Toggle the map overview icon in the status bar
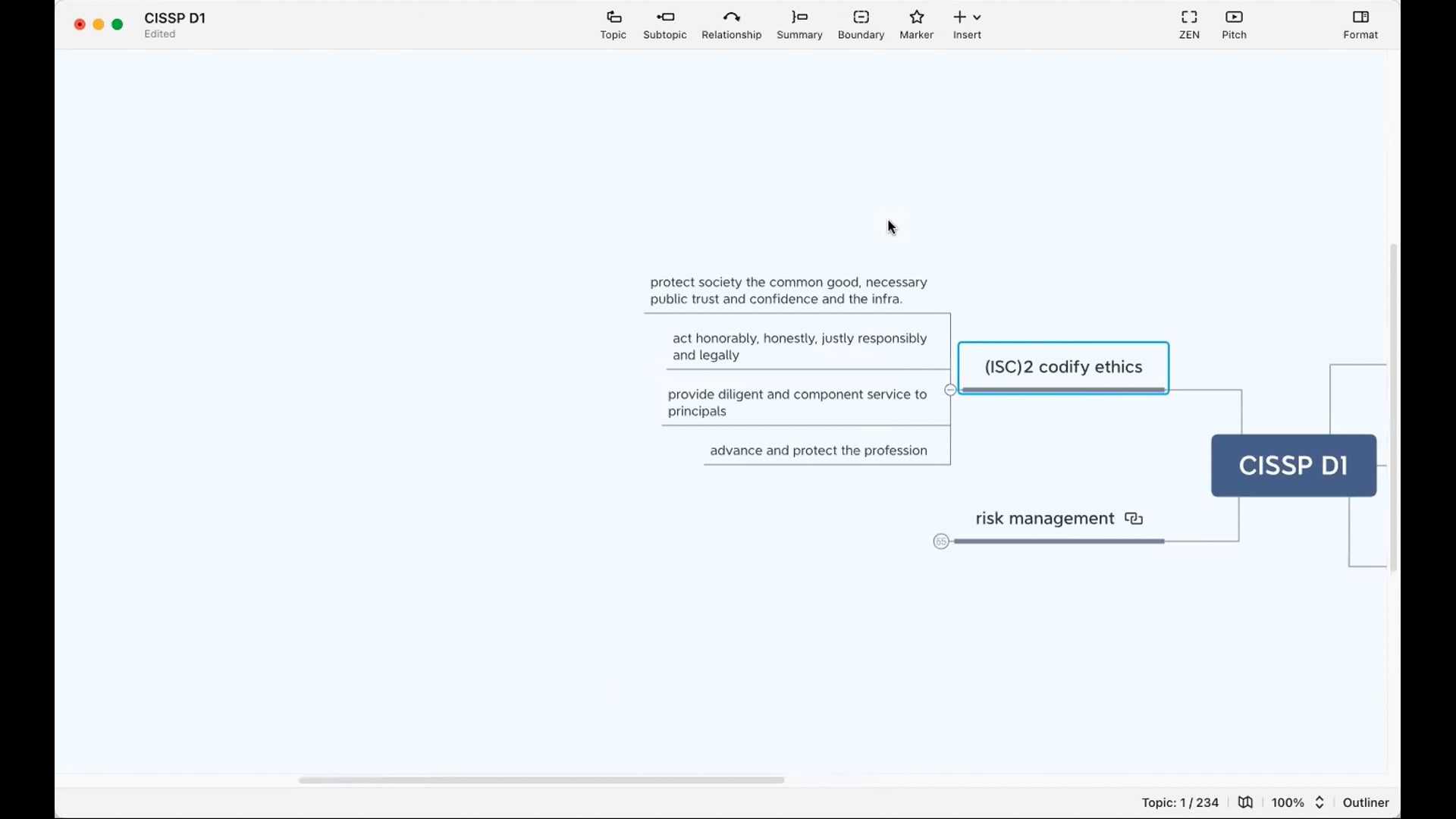Image resolution: width=1456 pixels, height=819 pixels. (1245, 802)
